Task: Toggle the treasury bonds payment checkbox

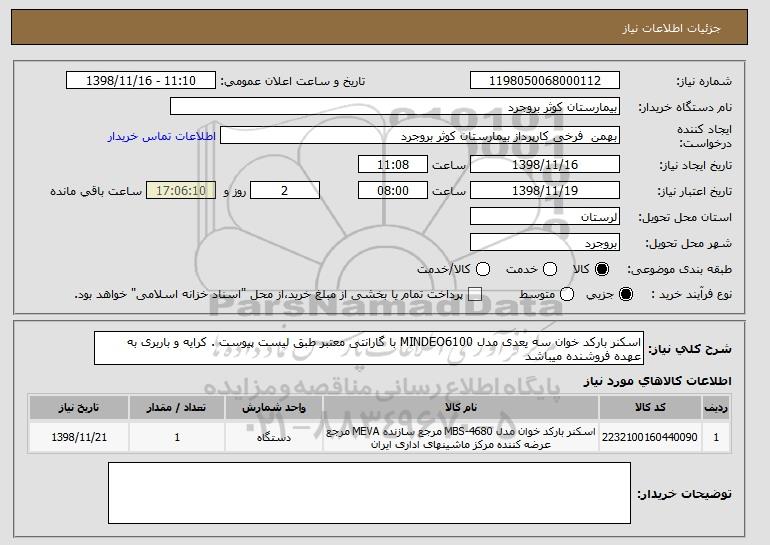Action: [474, 295]
